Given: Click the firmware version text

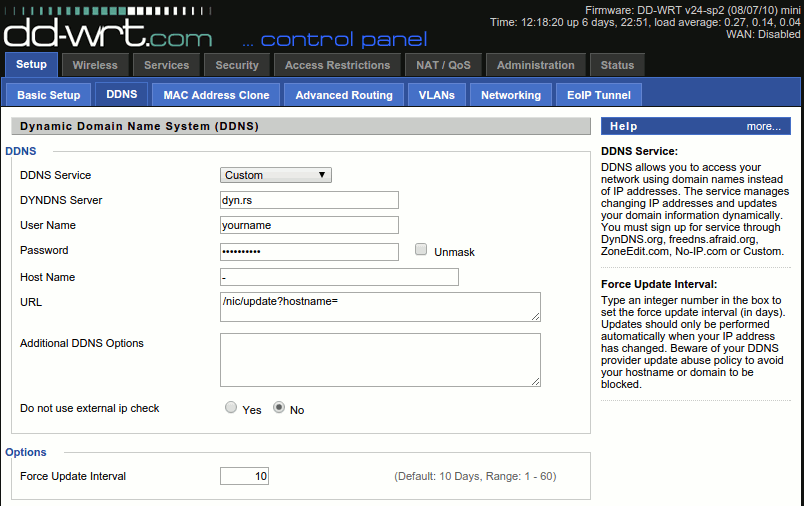Looking at the screenshot, I should pos(692,10).
